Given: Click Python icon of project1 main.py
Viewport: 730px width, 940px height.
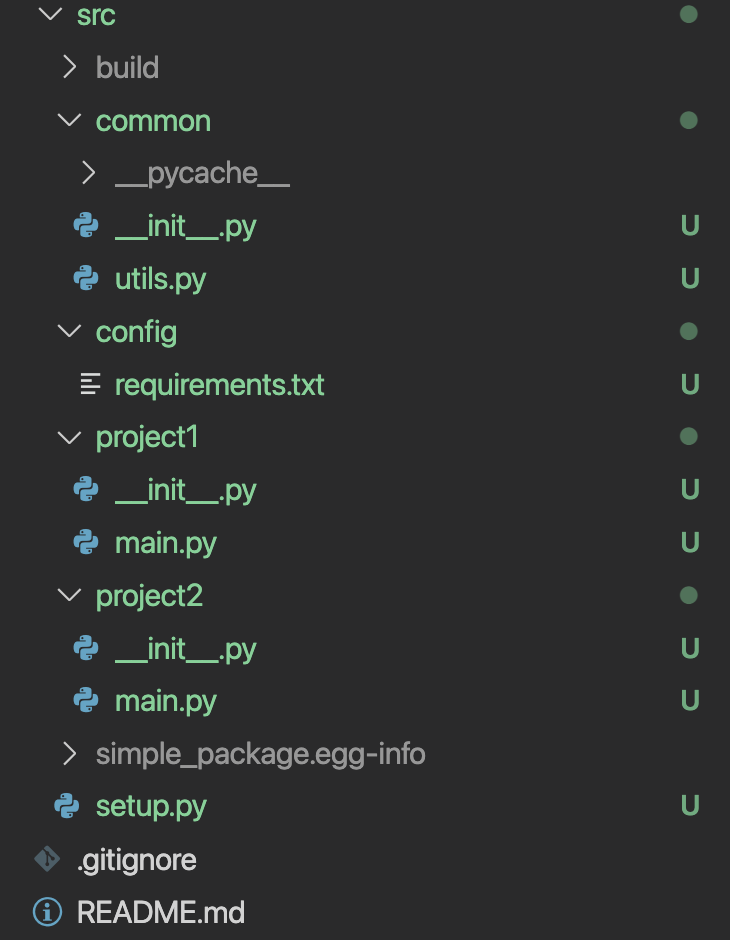Looking at the screenshot, I should (86, 543).
